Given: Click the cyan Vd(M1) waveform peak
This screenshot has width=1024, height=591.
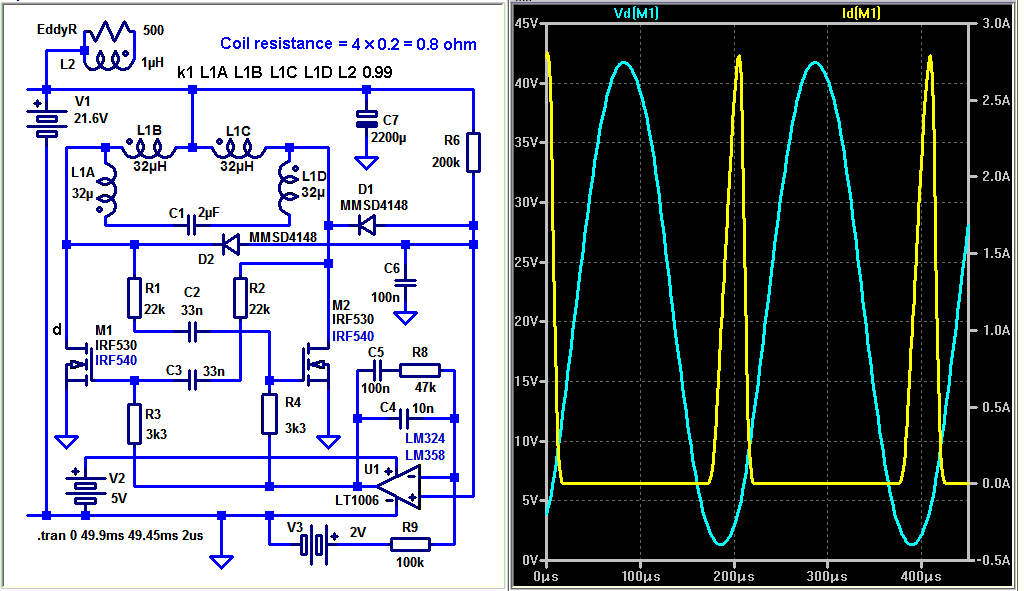Looking at the screenshot, I should click(625, 63).
